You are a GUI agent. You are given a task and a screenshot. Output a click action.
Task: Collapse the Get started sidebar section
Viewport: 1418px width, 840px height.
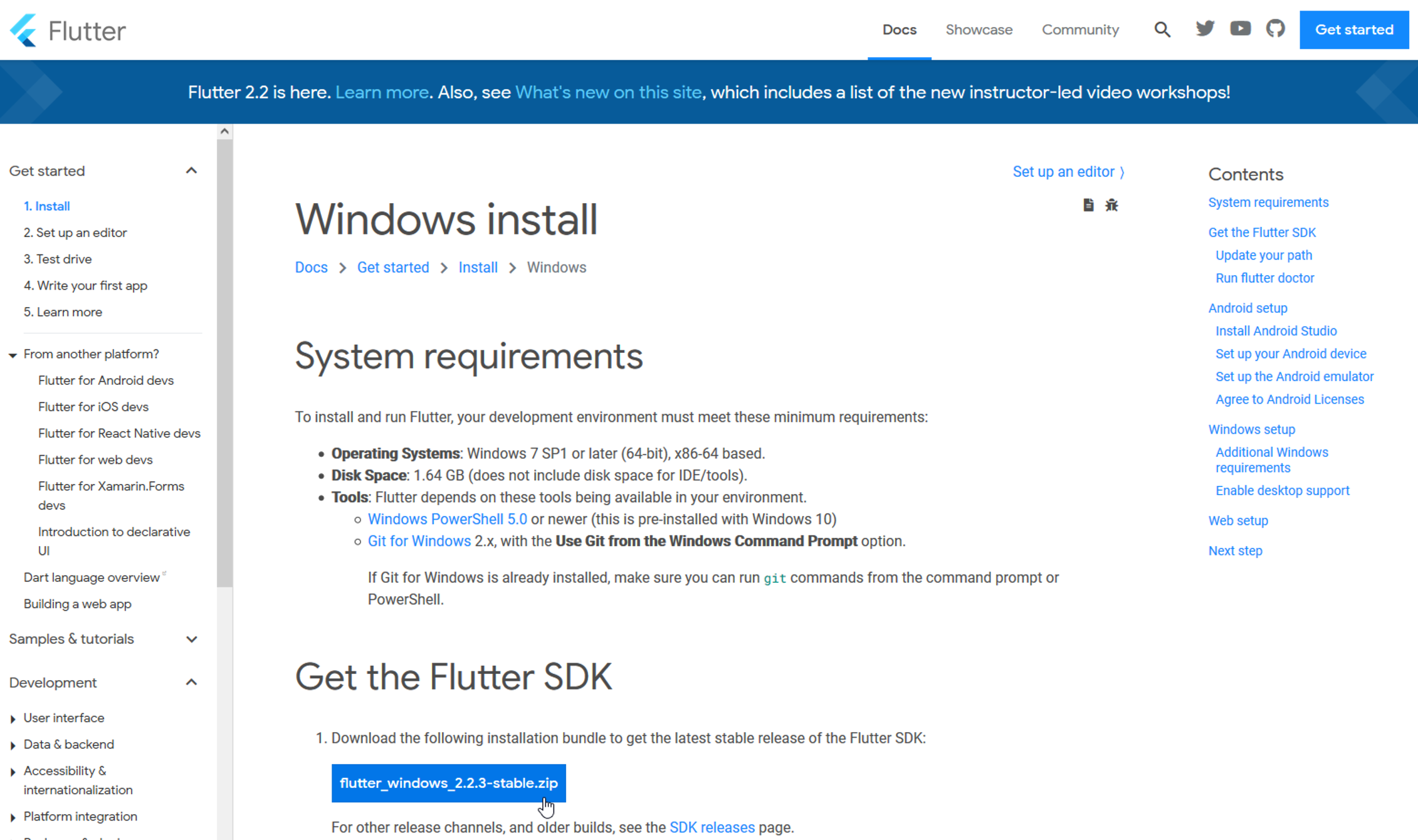pos(191,171)
